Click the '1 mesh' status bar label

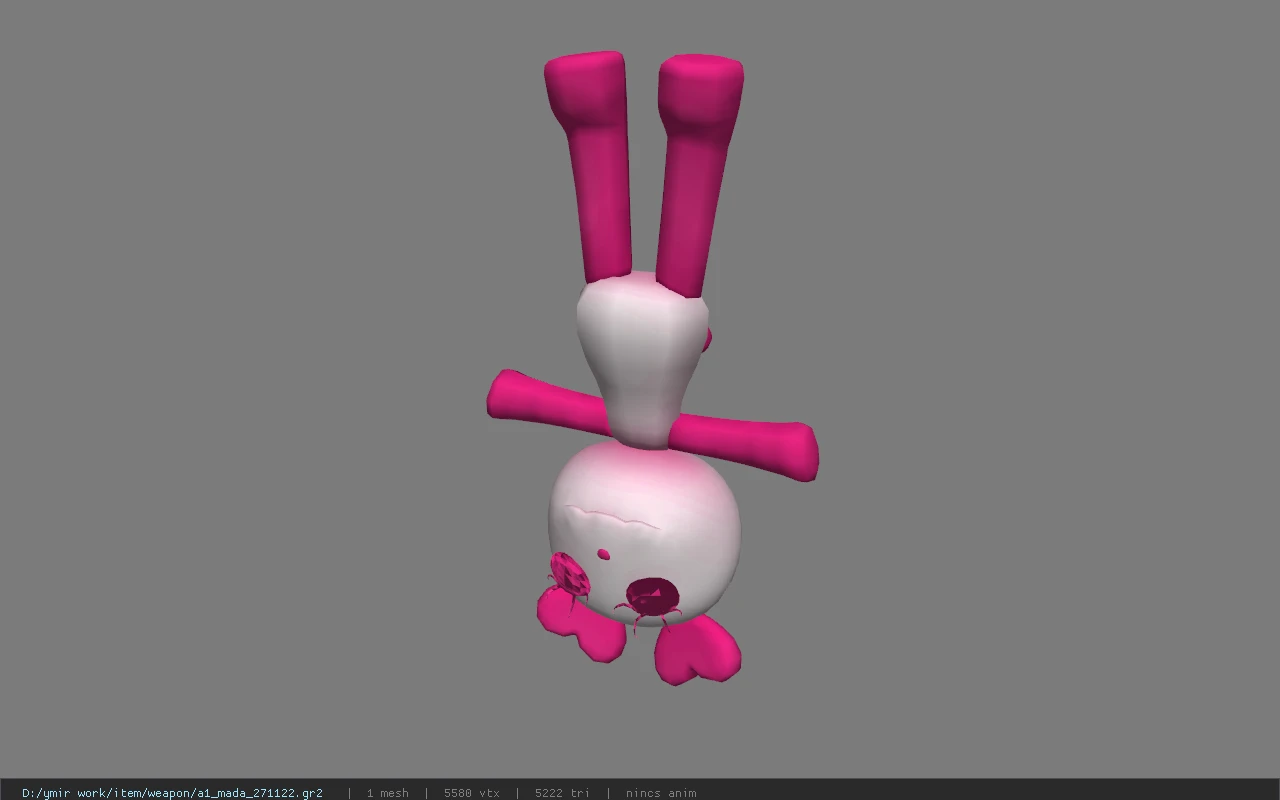click(x=387, y=793)
